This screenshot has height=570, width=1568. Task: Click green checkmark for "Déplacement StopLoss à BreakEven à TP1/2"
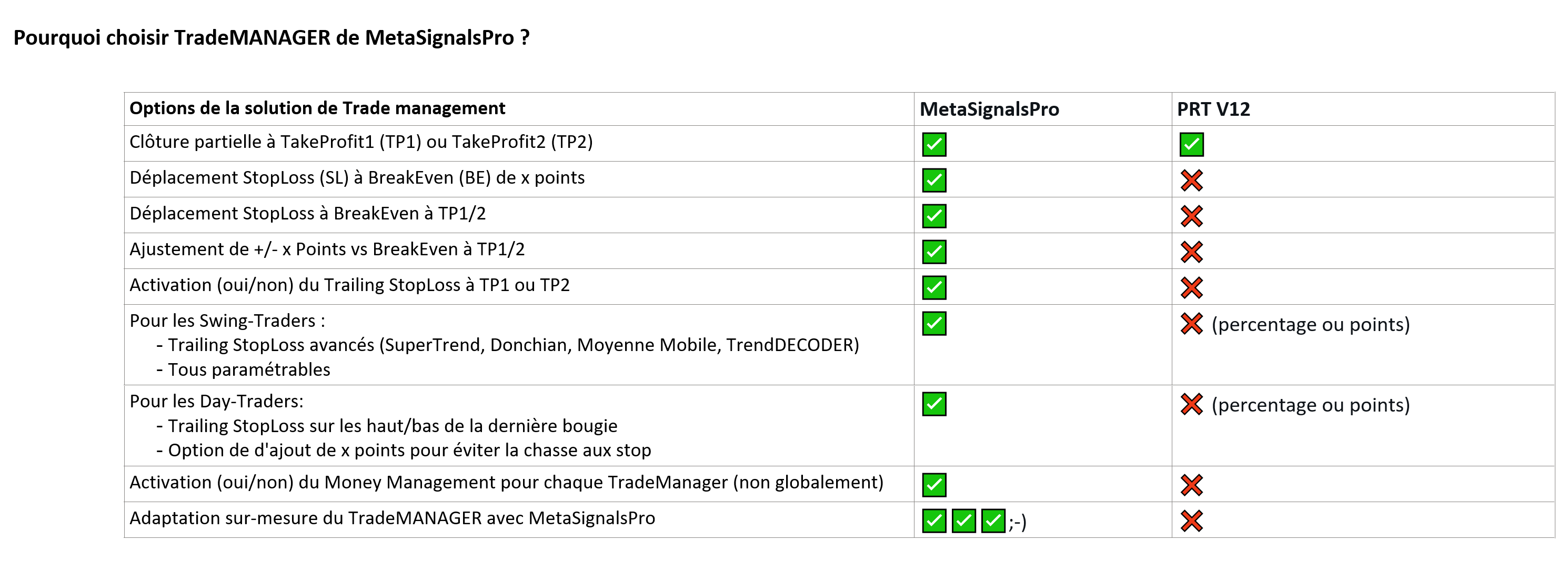click(x=934, y=216)
